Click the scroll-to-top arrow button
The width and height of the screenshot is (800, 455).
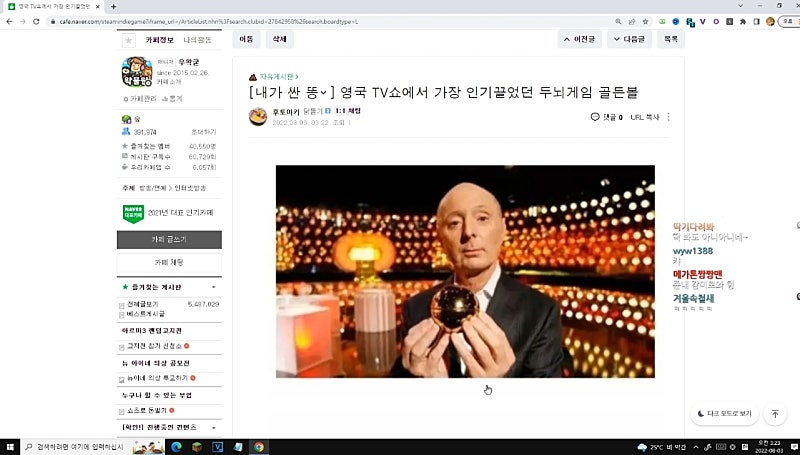774,413
